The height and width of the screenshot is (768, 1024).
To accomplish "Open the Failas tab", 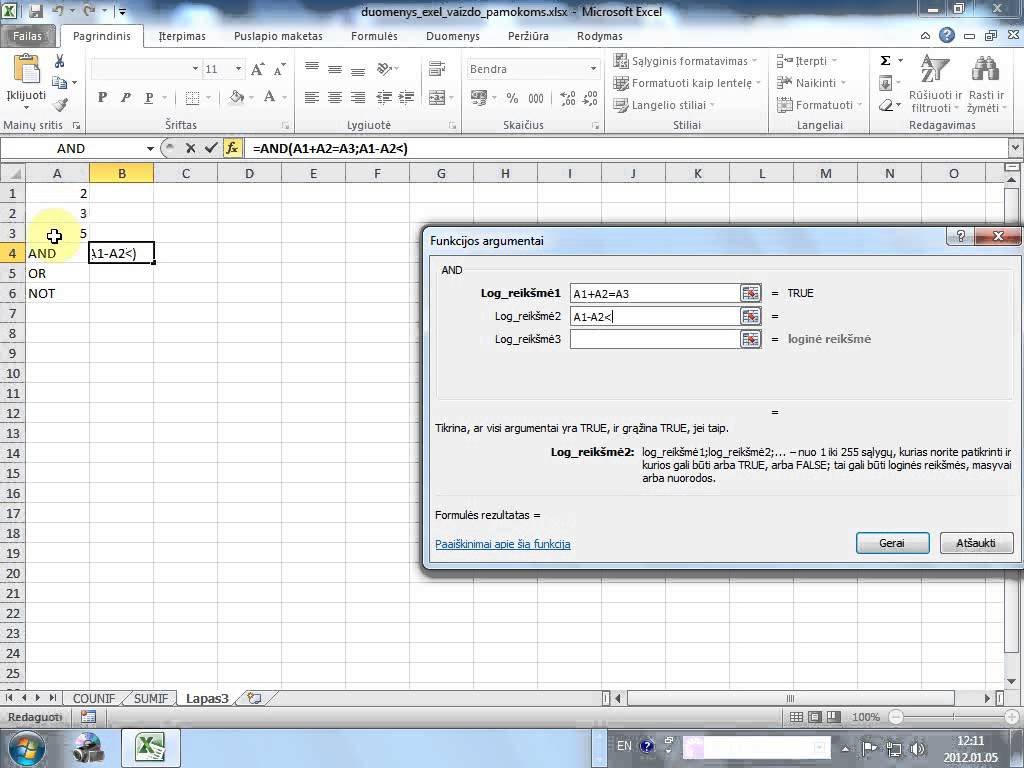I will tap(27, 36).
